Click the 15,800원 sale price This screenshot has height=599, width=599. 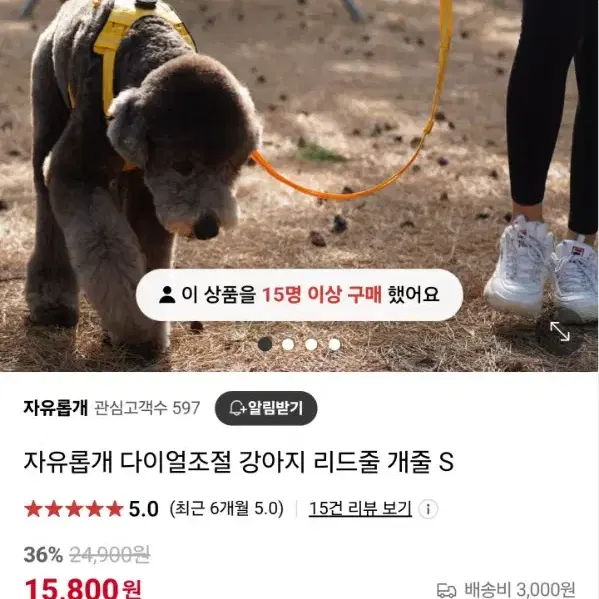(x=83, y=588)
